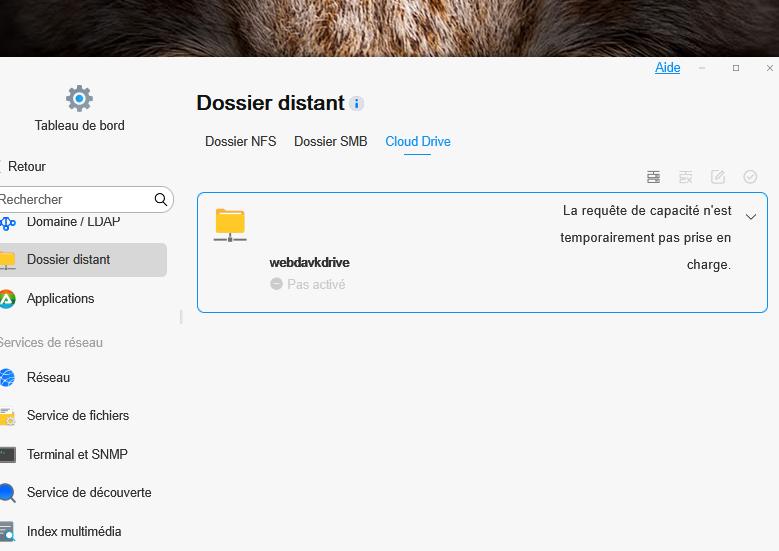Open the Aide help link
Image resolution: width=779 pixels, height=551 pixels.
(667, 68)
